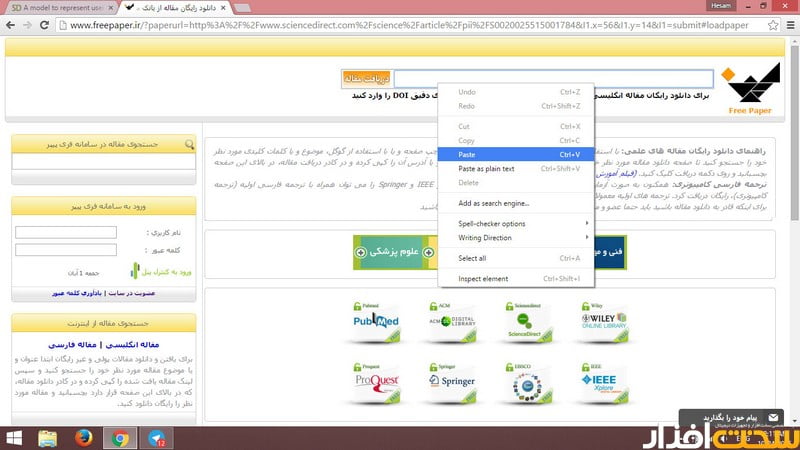Expand Spell-checker options submenu
The image size is (800, 450).
(x=516, y=223)
